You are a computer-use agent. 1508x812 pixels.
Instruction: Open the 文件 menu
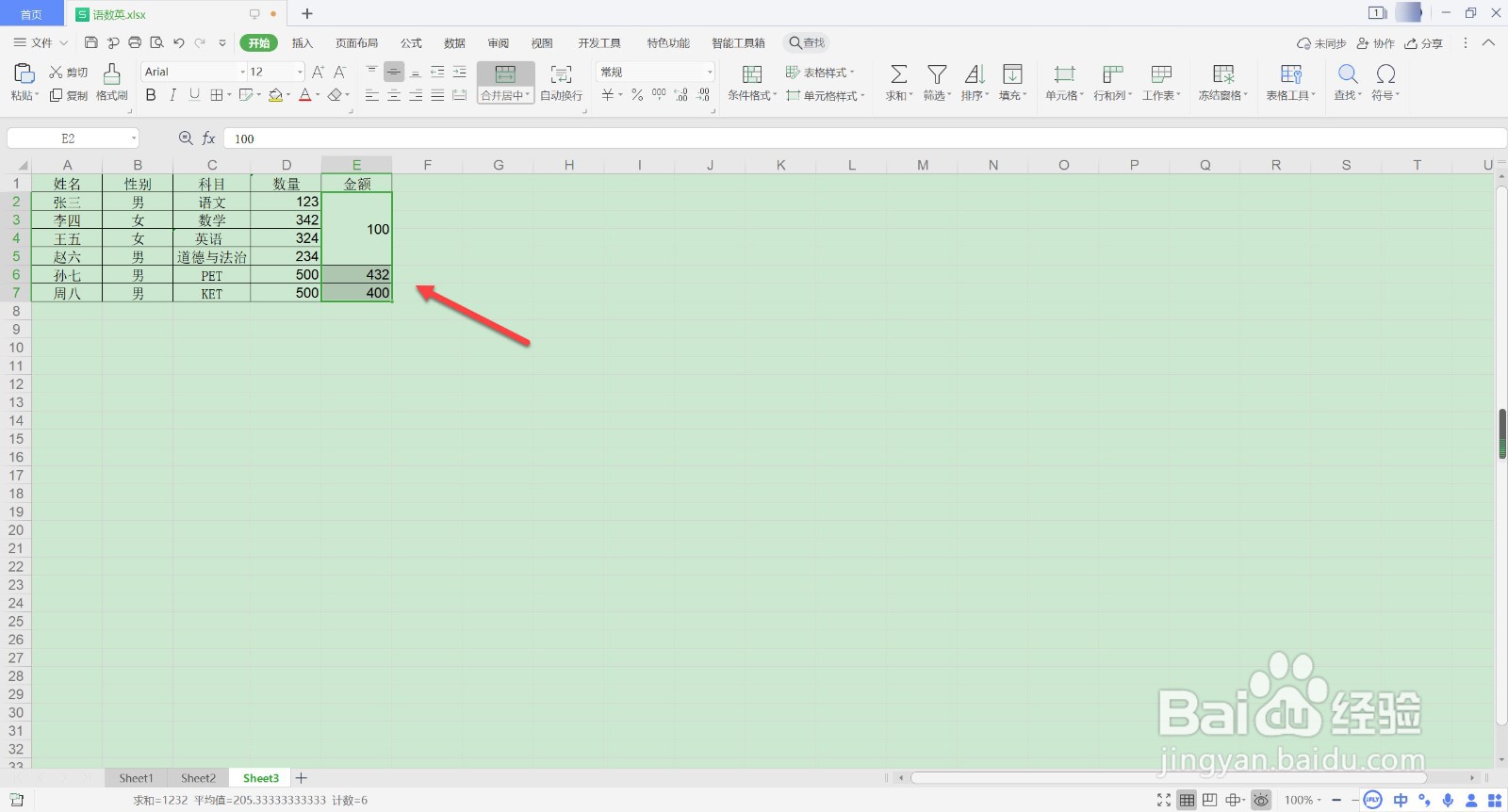click(41, 42)
